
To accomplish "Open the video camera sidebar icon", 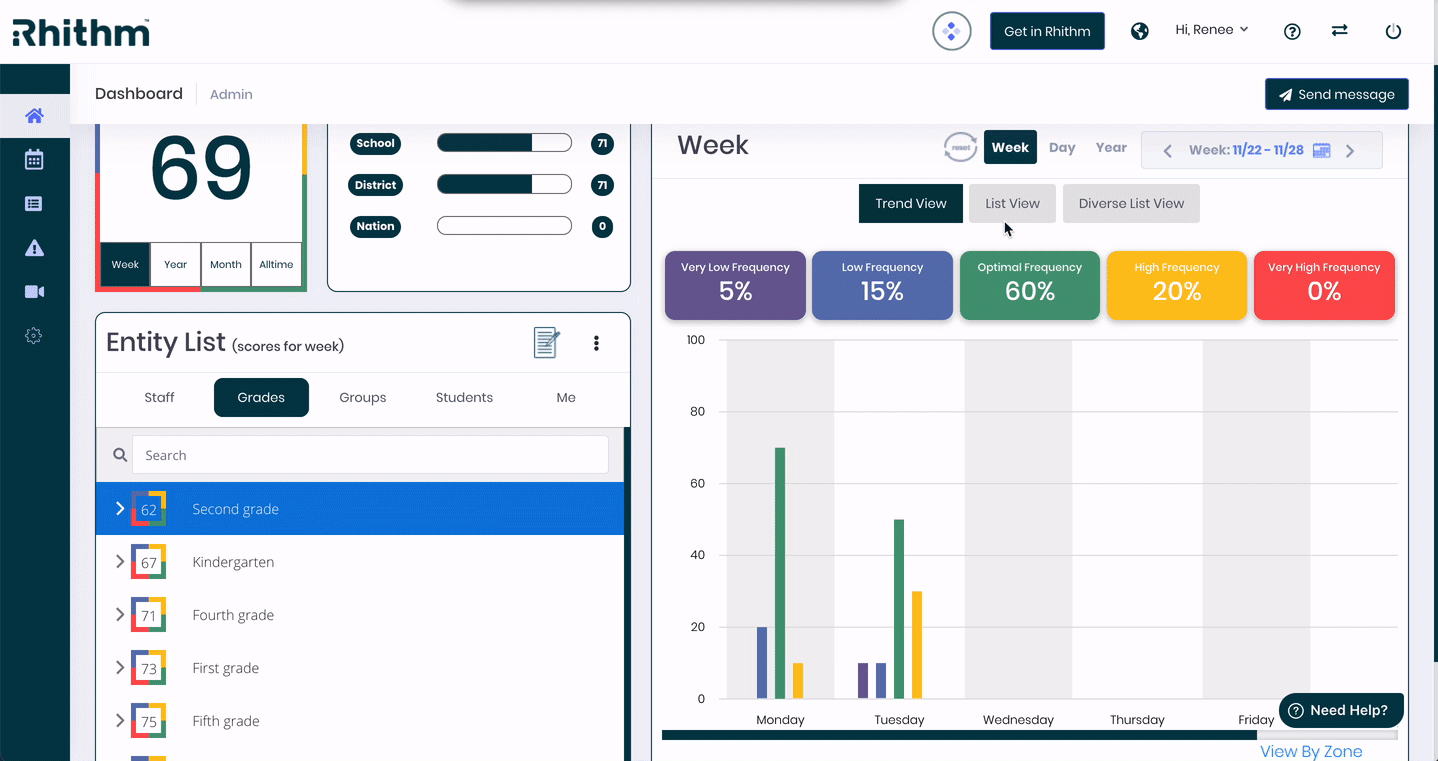I will click(x=34, y=292).
